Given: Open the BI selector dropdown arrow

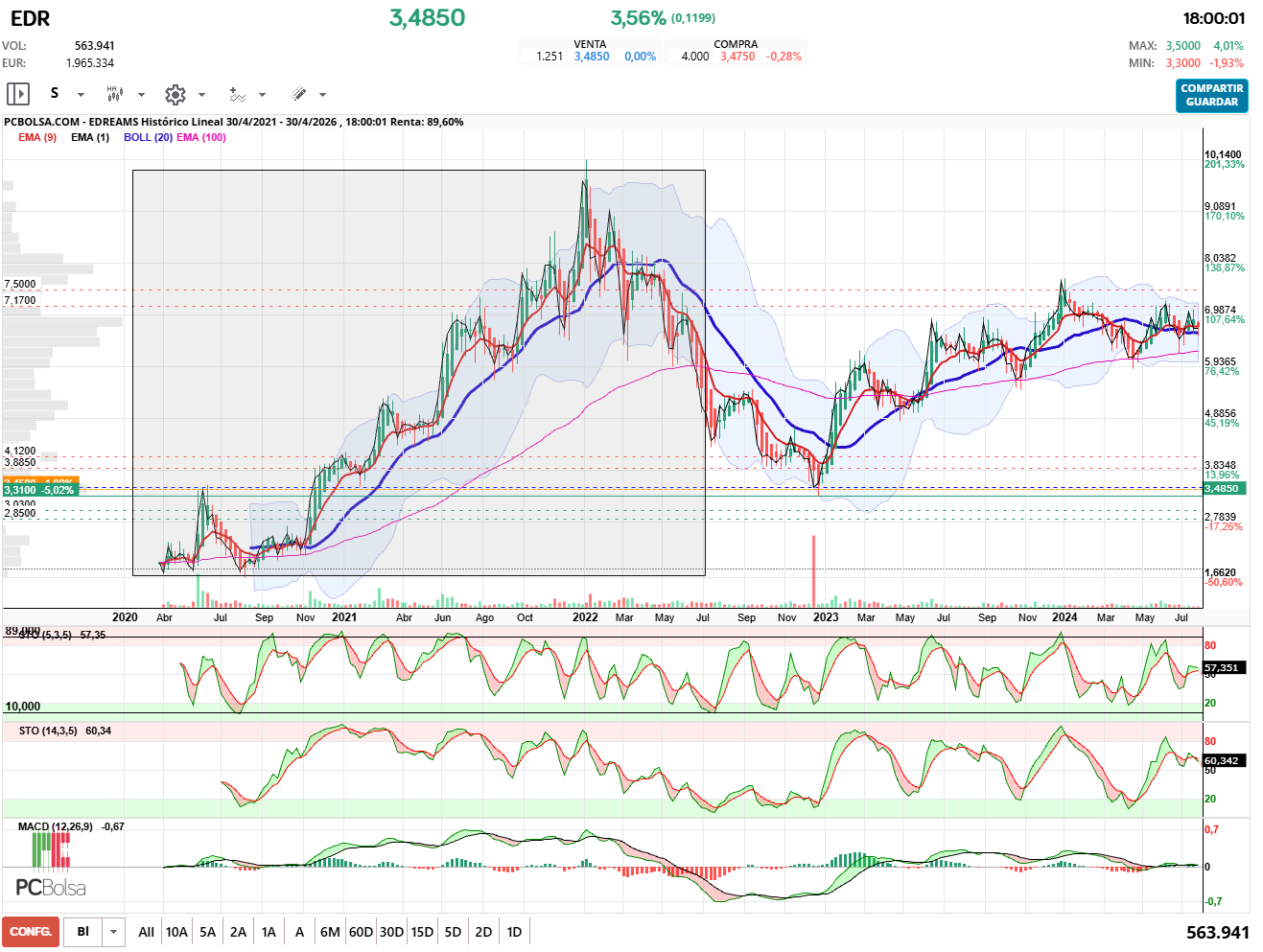Looking at the screenshot, I should tap(114, 932).
